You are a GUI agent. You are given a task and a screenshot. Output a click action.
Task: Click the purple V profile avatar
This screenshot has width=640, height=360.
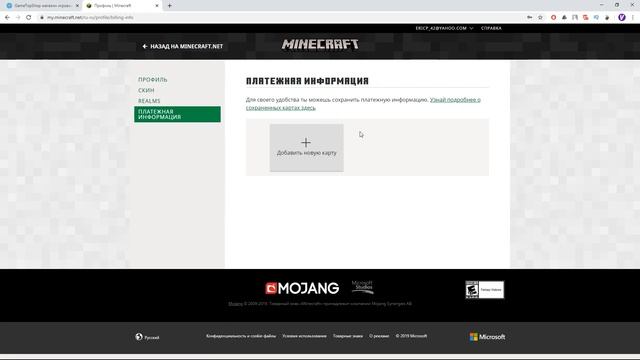coord(622,18)
